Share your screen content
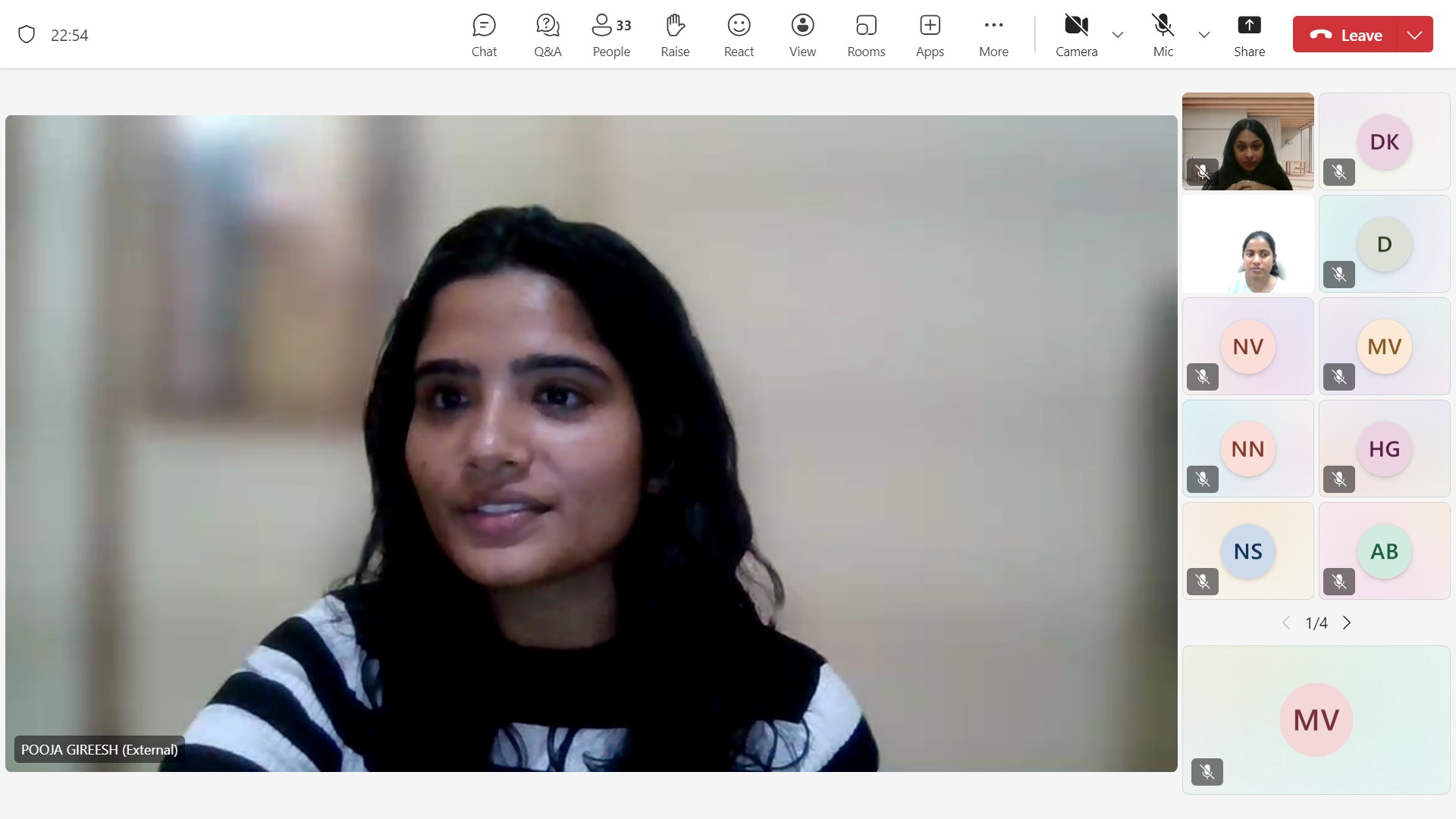The image size is (1456, 819). pos(1249,35)
